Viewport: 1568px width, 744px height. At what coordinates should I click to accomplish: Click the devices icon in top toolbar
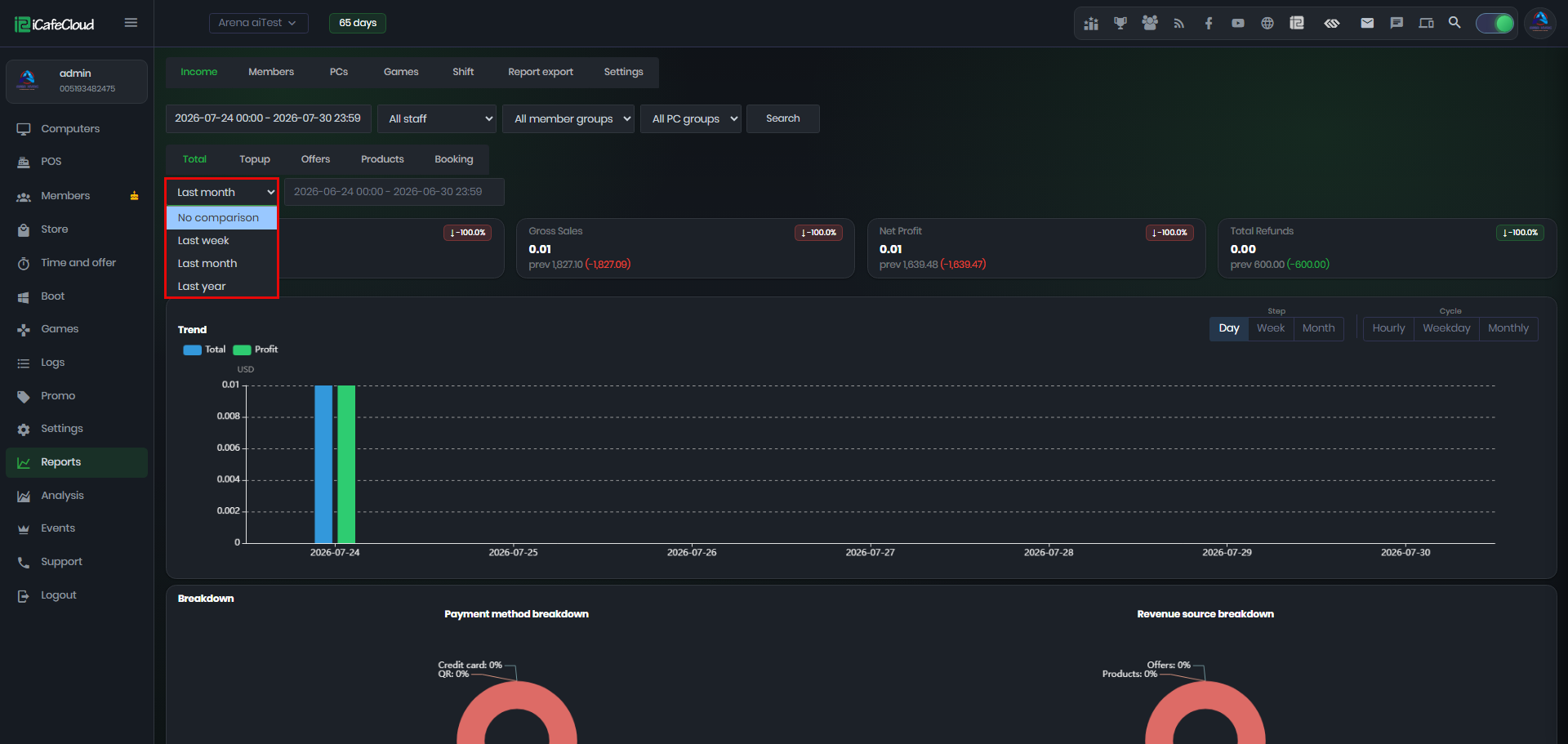point(1427,24)
